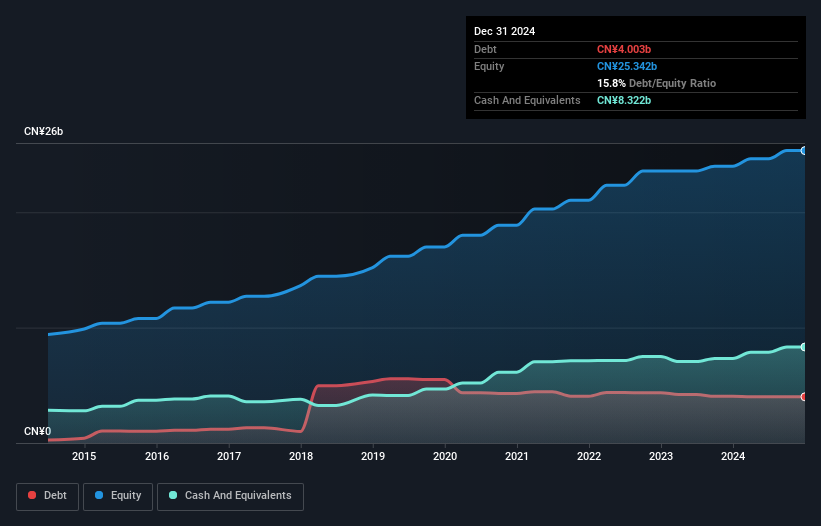
Task: Click the CN¥8.322b cash value
Action: pyautogui.click(x=624, y=100)
